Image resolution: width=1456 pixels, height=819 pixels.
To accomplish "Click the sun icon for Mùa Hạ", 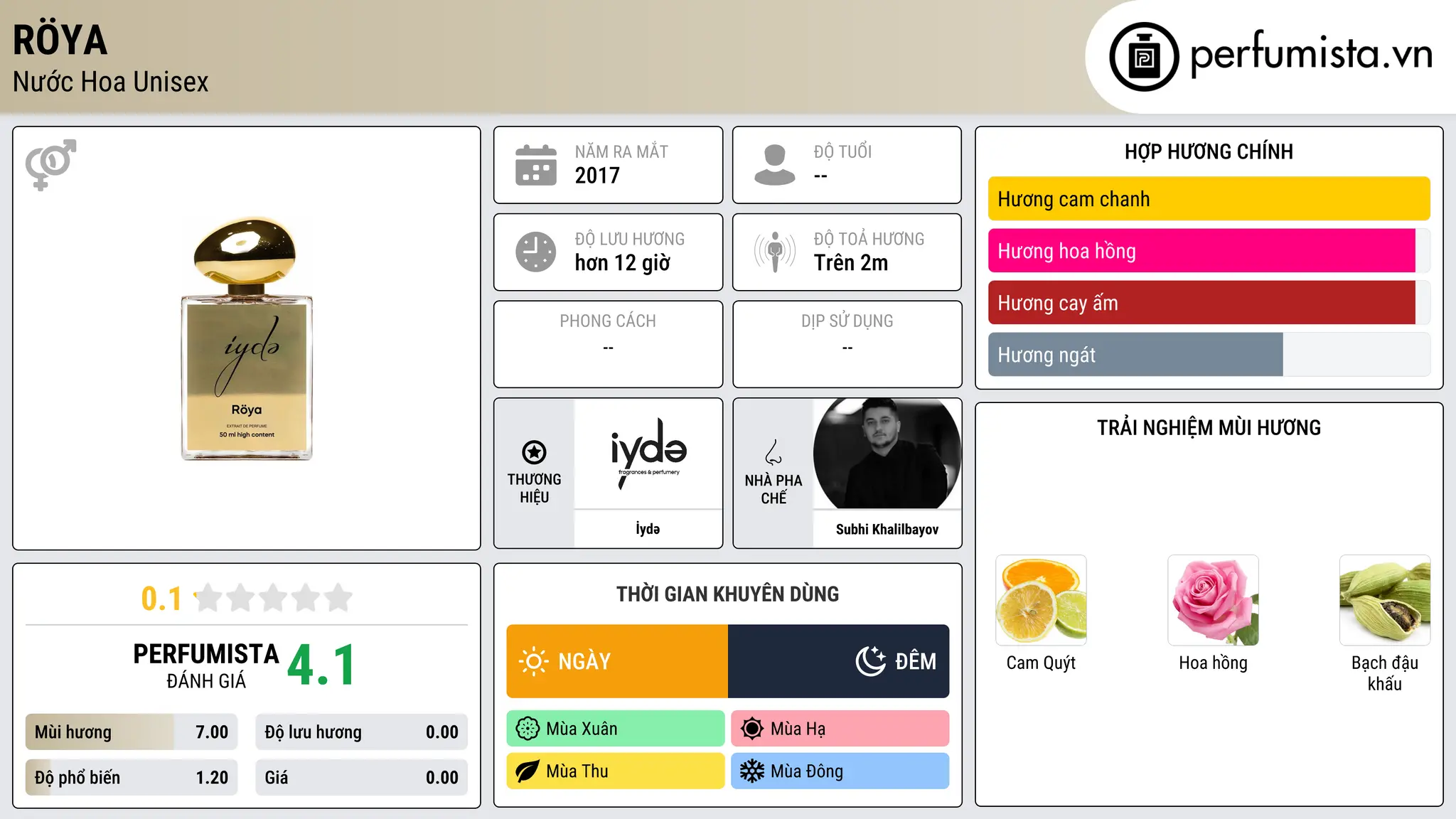I will 752,729.
